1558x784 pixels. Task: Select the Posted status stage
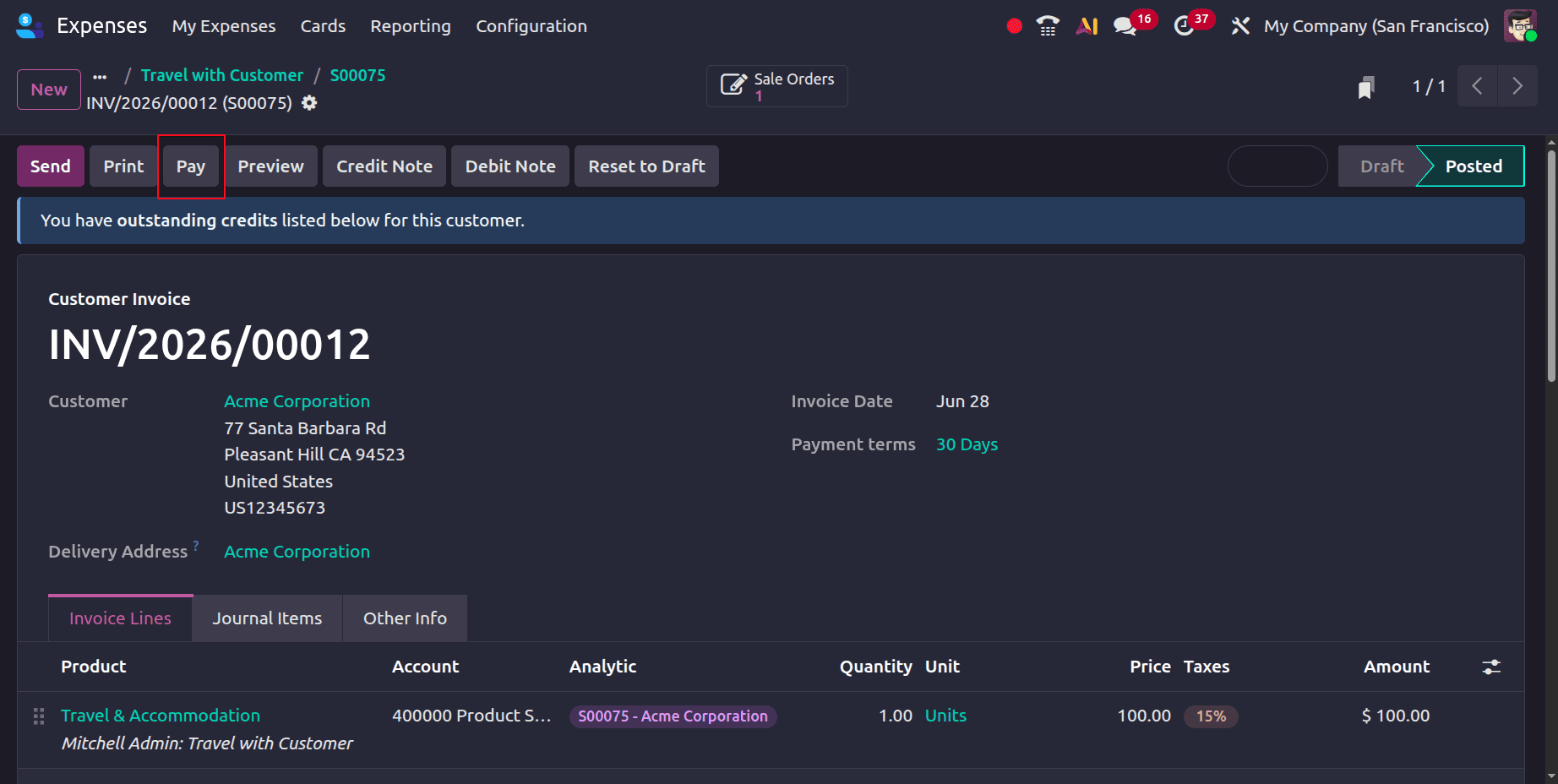click(1474, 166)
